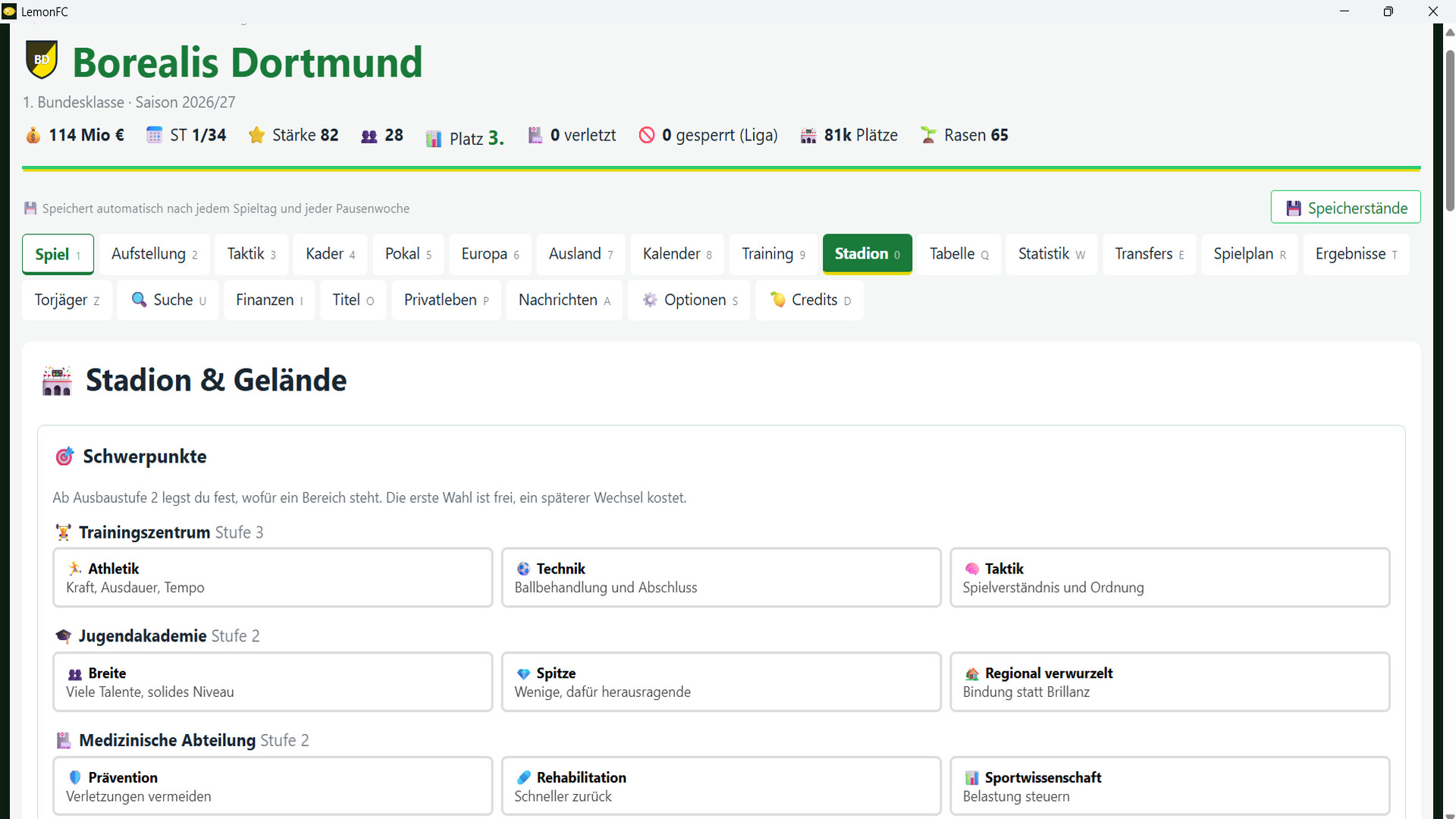The height and width of the screenshot is (819, 1456).
Task: Click the injured players hospital icon
Action: 535,136
